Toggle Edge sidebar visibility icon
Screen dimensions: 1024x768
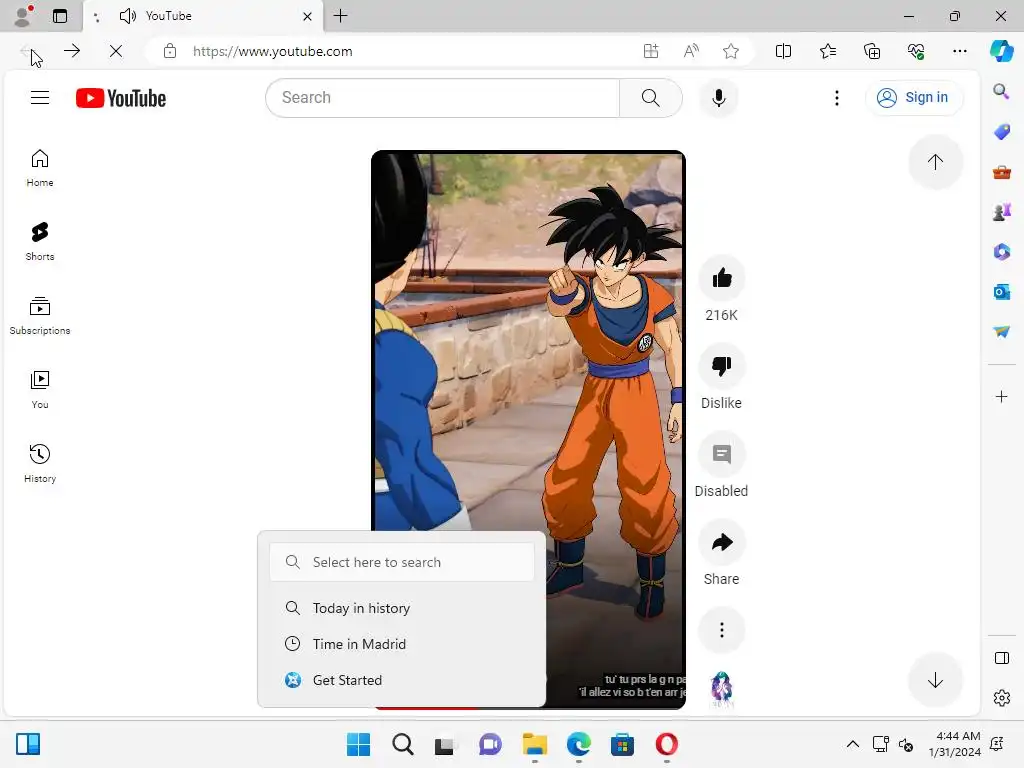point(1002,658)
